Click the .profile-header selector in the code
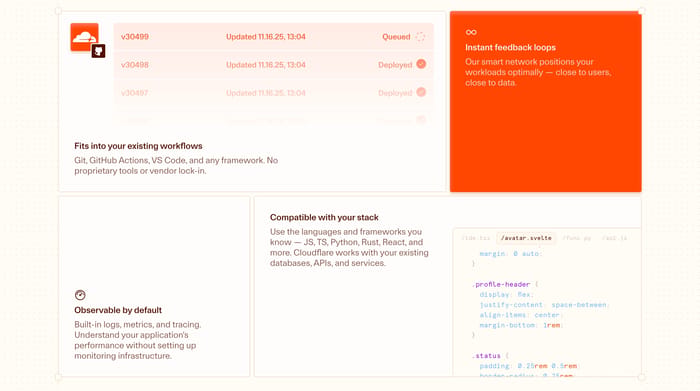Screen dimensions: 700x391 501,284
